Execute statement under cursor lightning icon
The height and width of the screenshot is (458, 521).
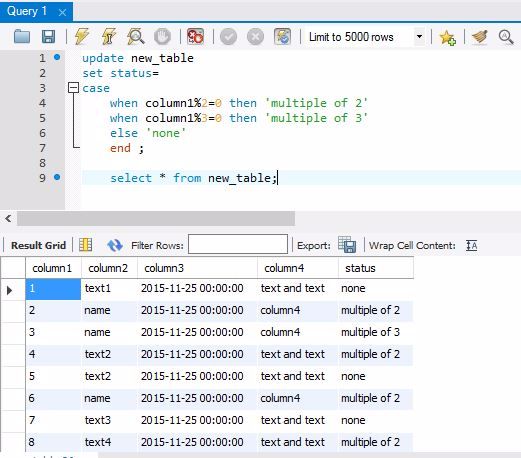(x=109, y=36)
